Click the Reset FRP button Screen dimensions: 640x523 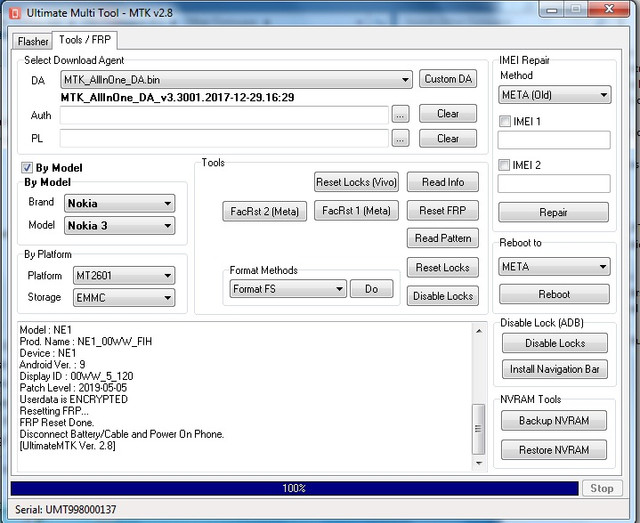click(443, 211)
